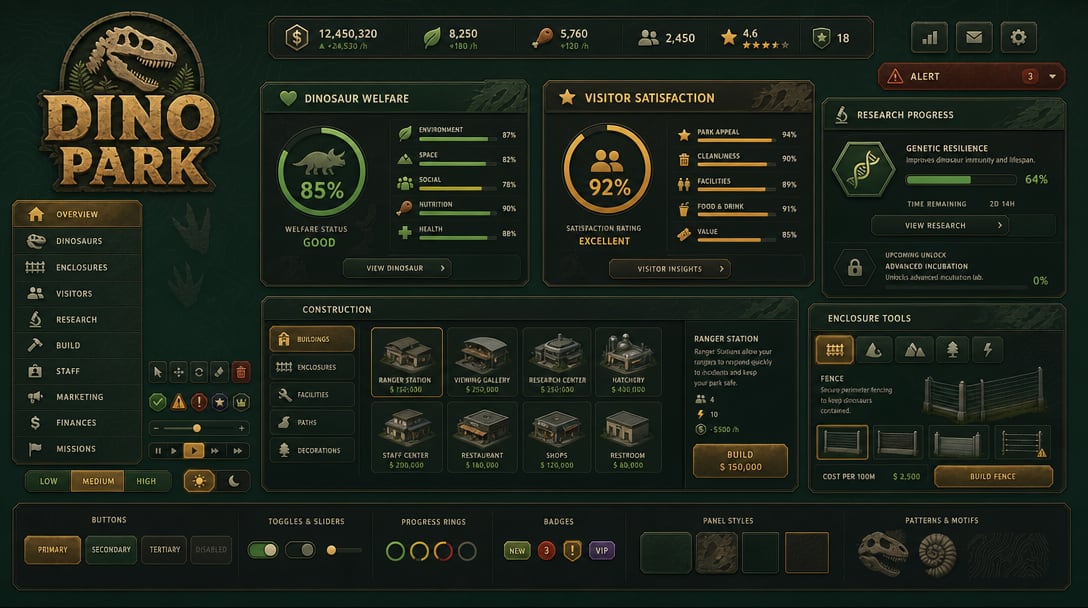Click the fast forward speed button

tap(215, 451)
